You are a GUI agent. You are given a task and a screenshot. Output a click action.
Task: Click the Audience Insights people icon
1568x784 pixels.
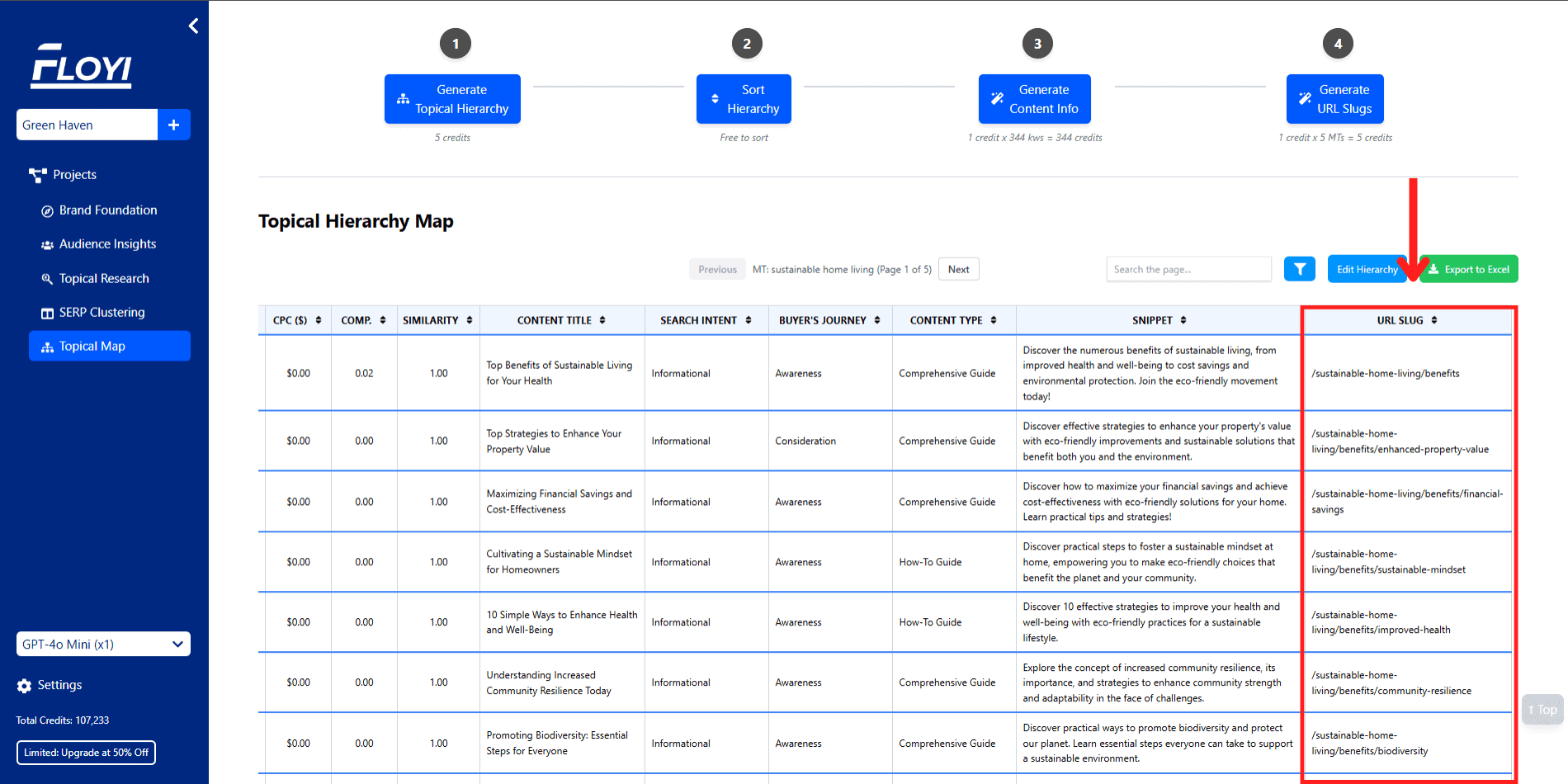tap(47, 245)
